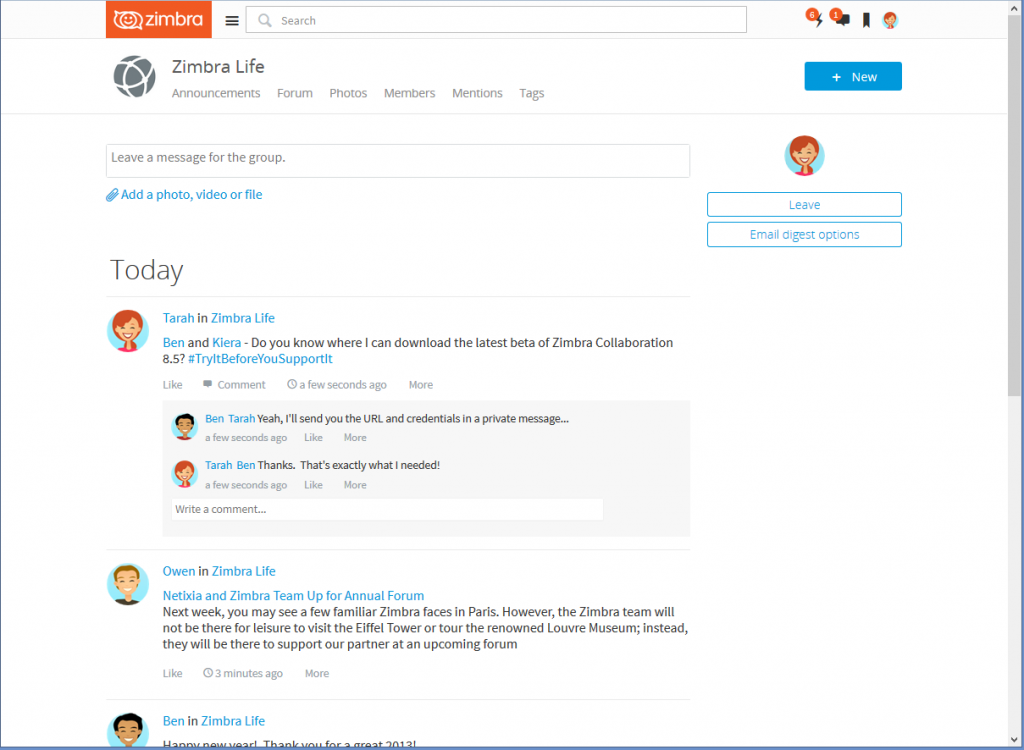Viewport: 1024px width, 750px height.
Task: Click the clock icon beside 3 minutes ago
Action: [208, 672]
